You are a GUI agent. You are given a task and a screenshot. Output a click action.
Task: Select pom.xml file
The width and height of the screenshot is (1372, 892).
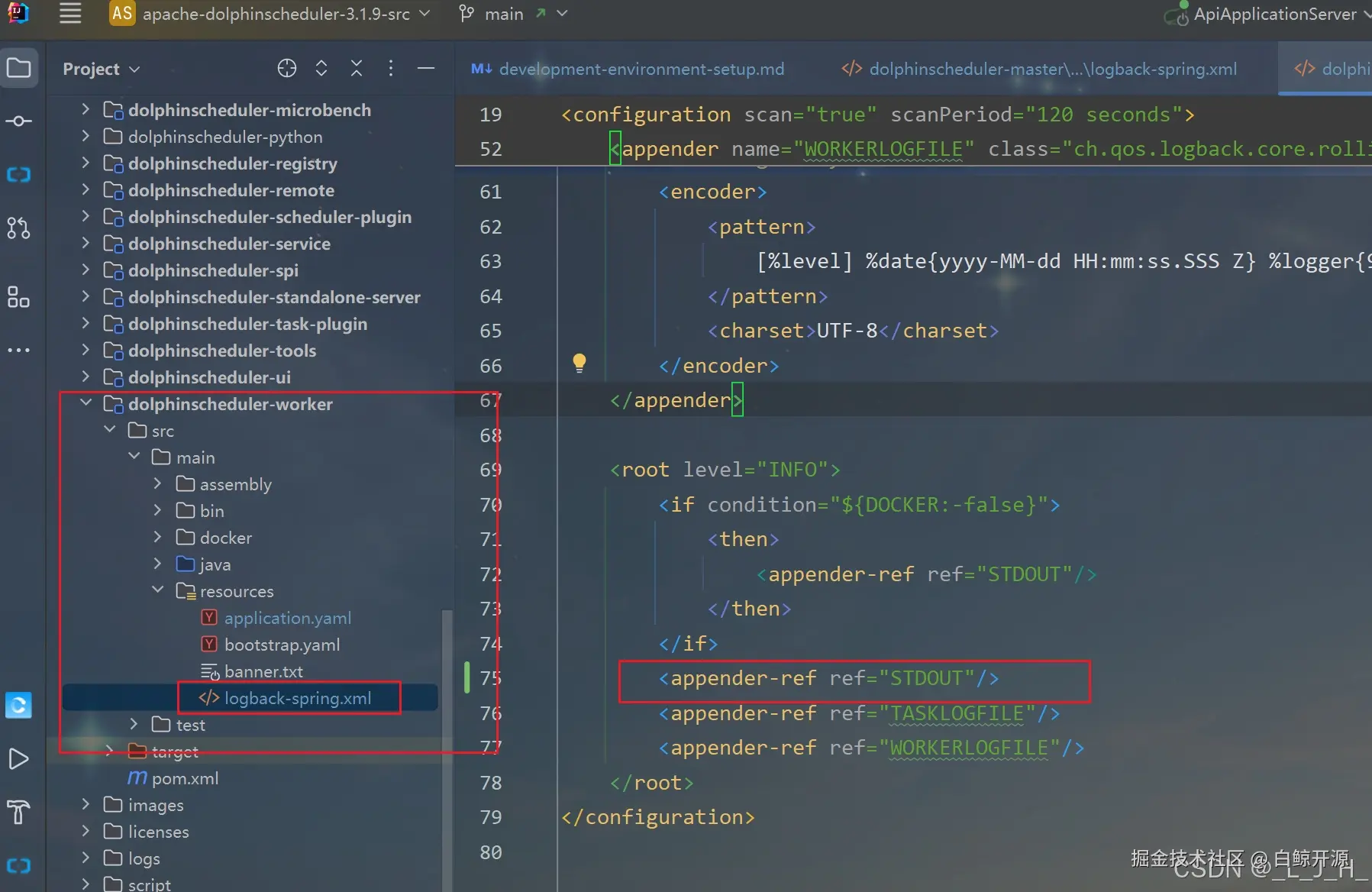(x=185, y=778)
